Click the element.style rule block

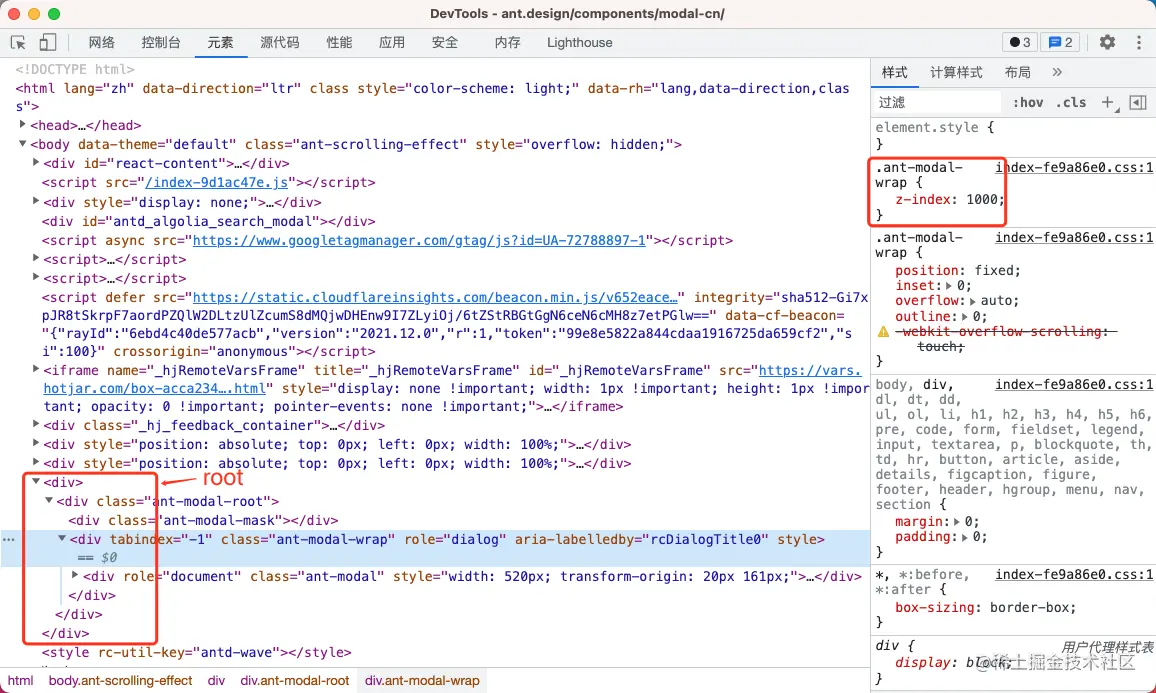[1013, 135]
